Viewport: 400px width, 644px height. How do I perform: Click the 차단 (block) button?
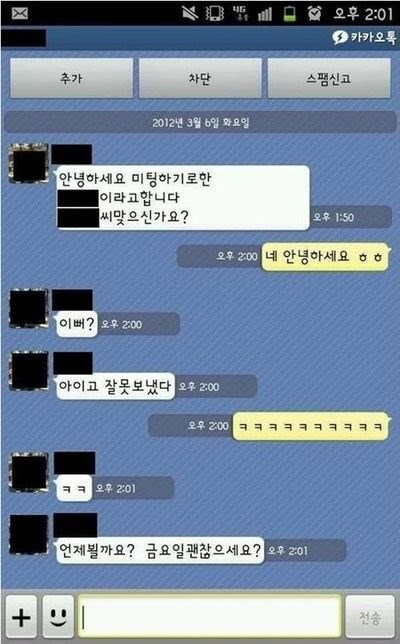tap(200, 78)
